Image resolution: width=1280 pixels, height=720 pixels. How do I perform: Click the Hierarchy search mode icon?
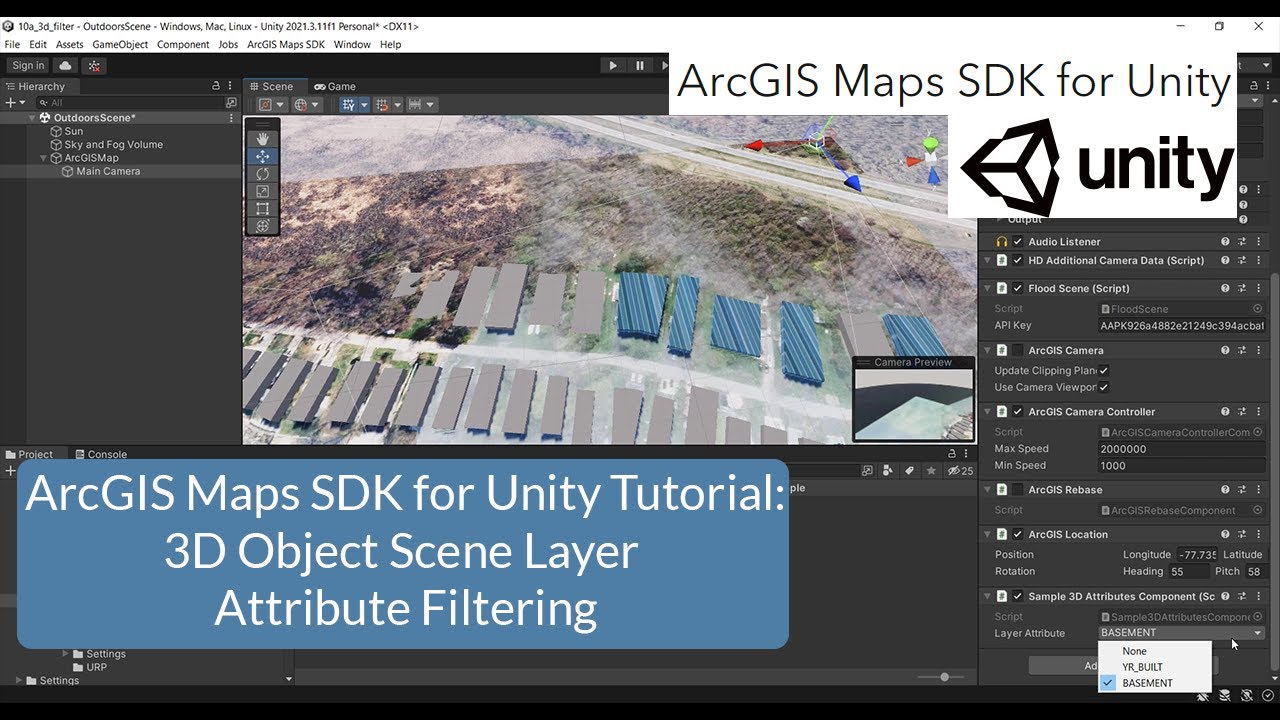(231, 102)
